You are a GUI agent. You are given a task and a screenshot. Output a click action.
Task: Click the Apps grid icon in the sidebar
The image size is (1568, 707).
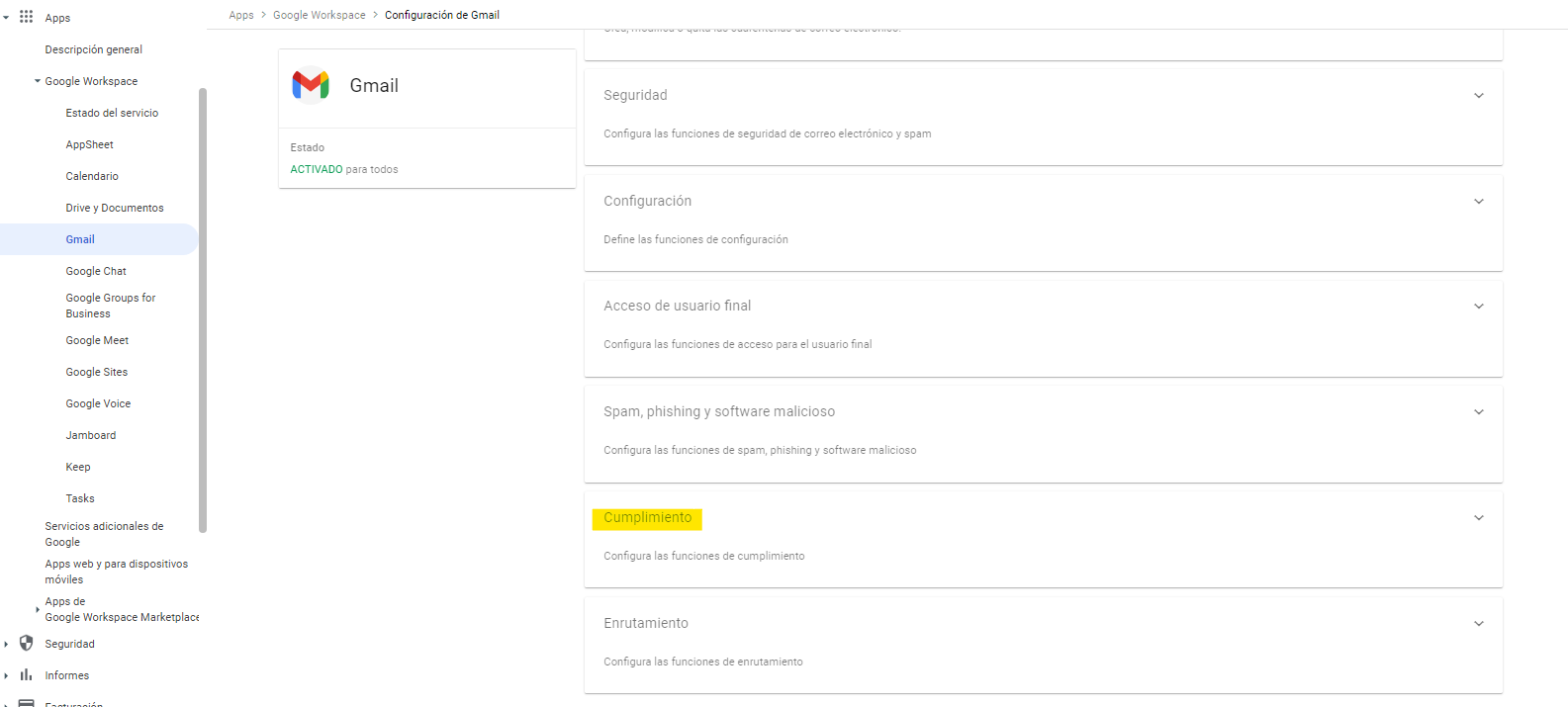26,17
